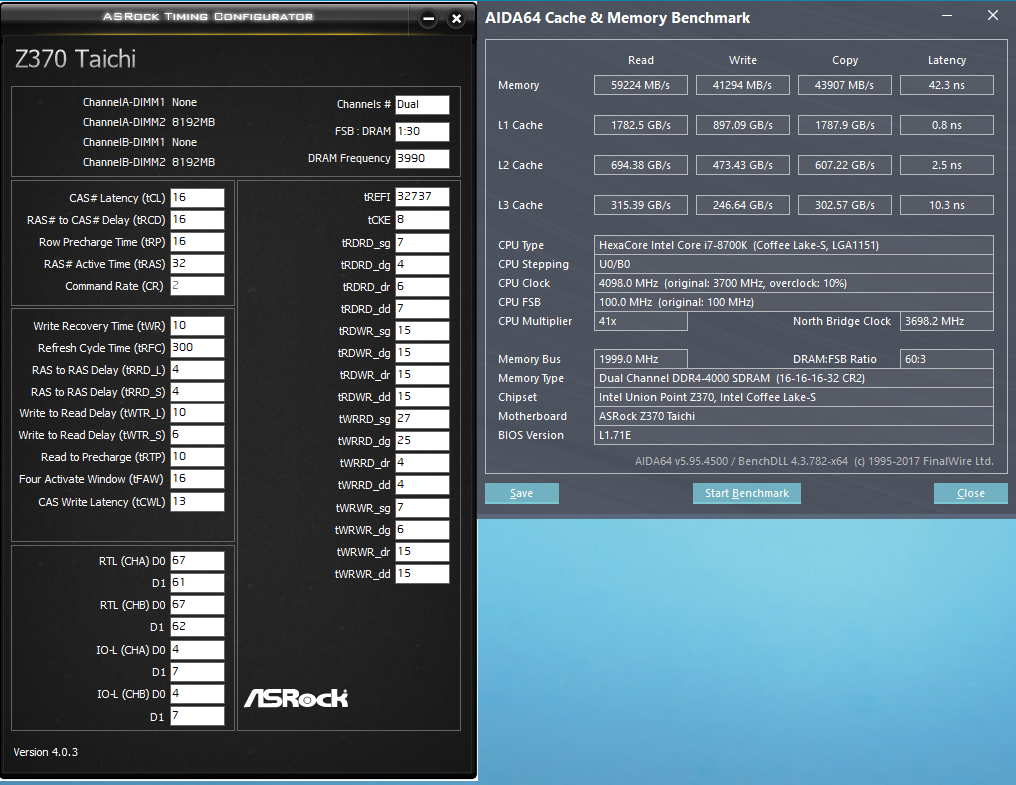This screenshot has width=1016, height=785.
Task: Minimize the ASRock Timing Configurator window
Action: 428,19
